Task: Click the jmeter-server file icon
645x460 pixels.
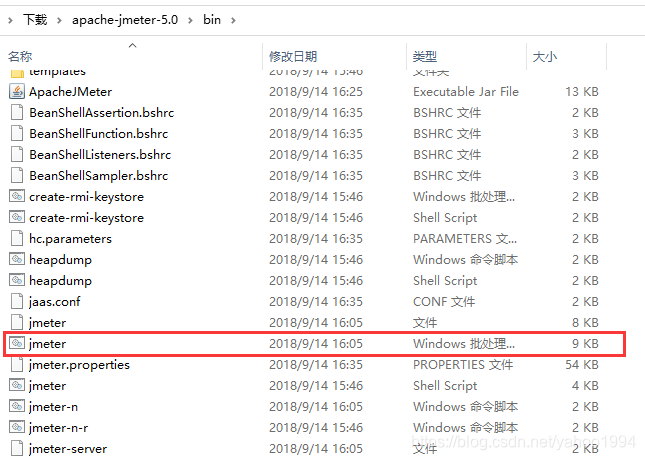Action: pyautogui.click(x=17, y=448)
